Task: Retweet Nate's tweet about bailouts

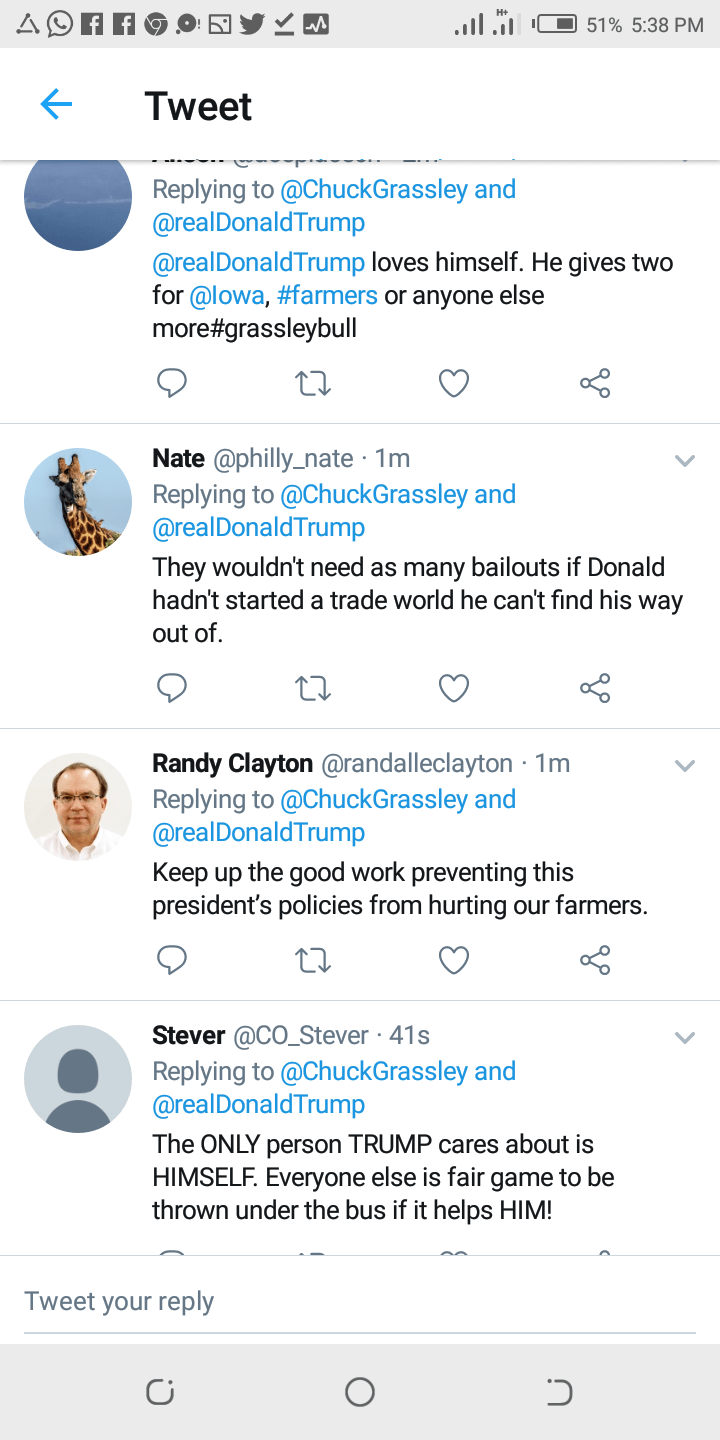Action: (313, 688)
